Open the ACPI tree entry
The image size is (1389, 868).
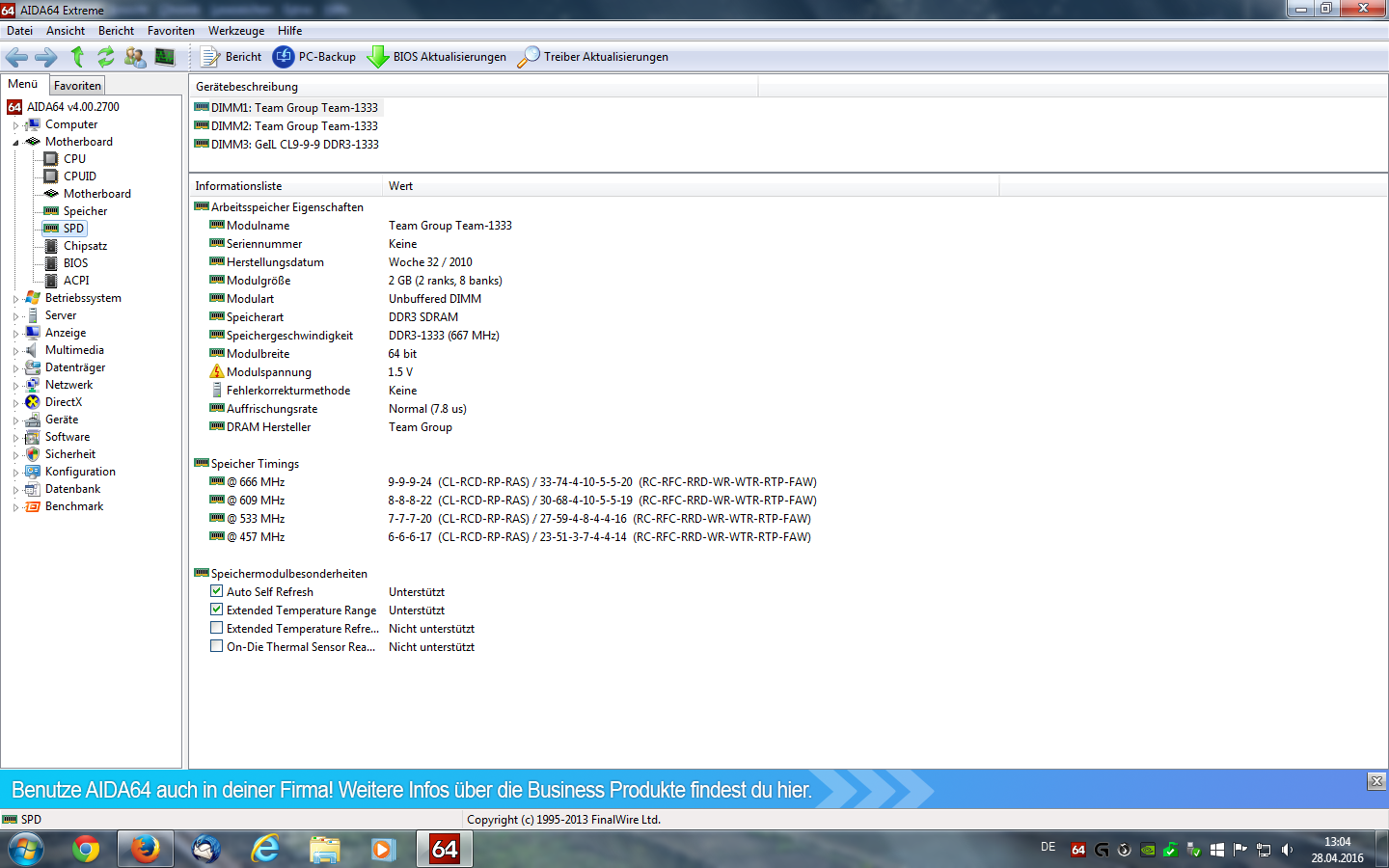click(x=76, y=281)
